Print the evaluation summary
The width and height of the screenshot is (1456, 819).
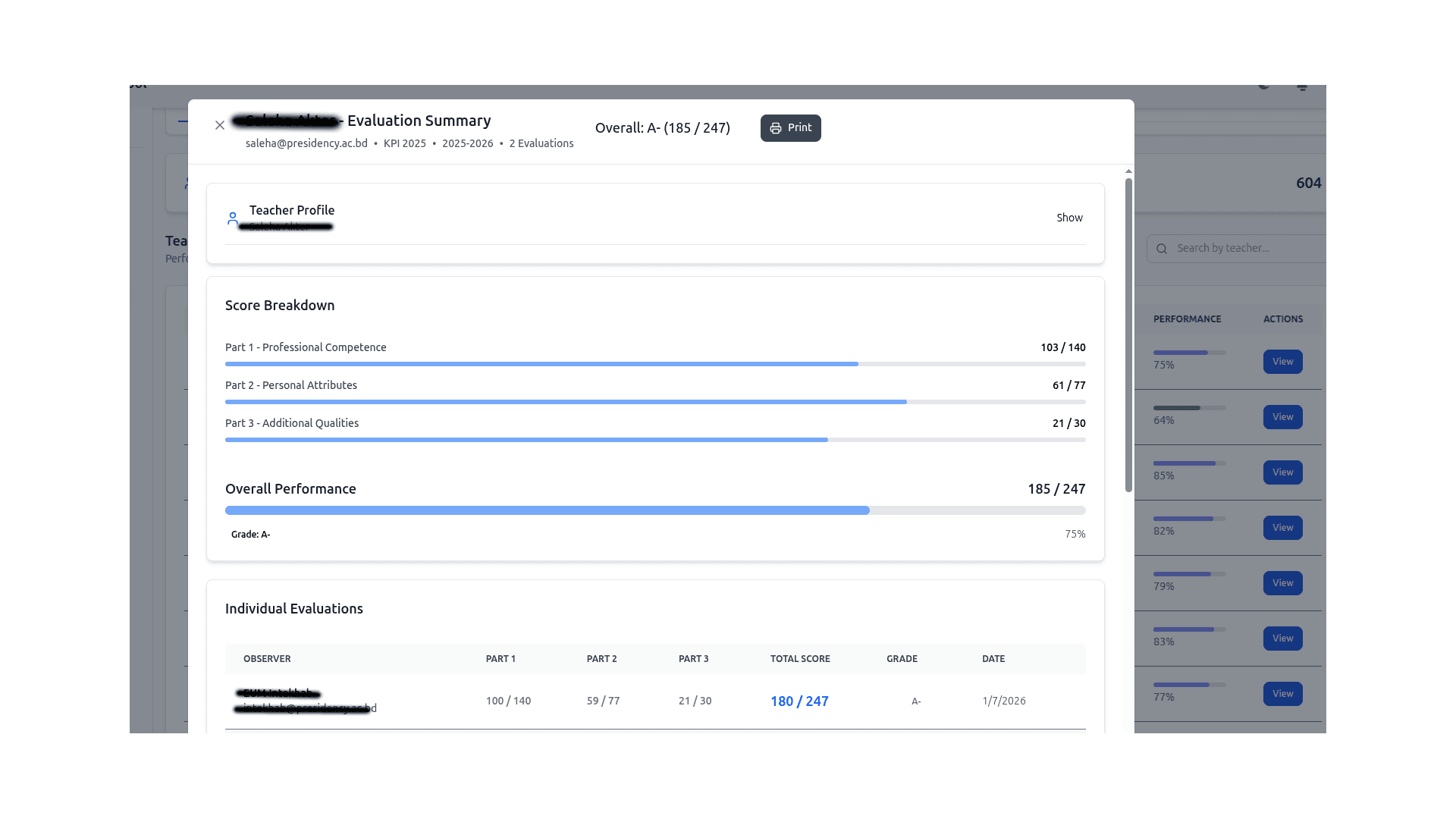point(790,128)
